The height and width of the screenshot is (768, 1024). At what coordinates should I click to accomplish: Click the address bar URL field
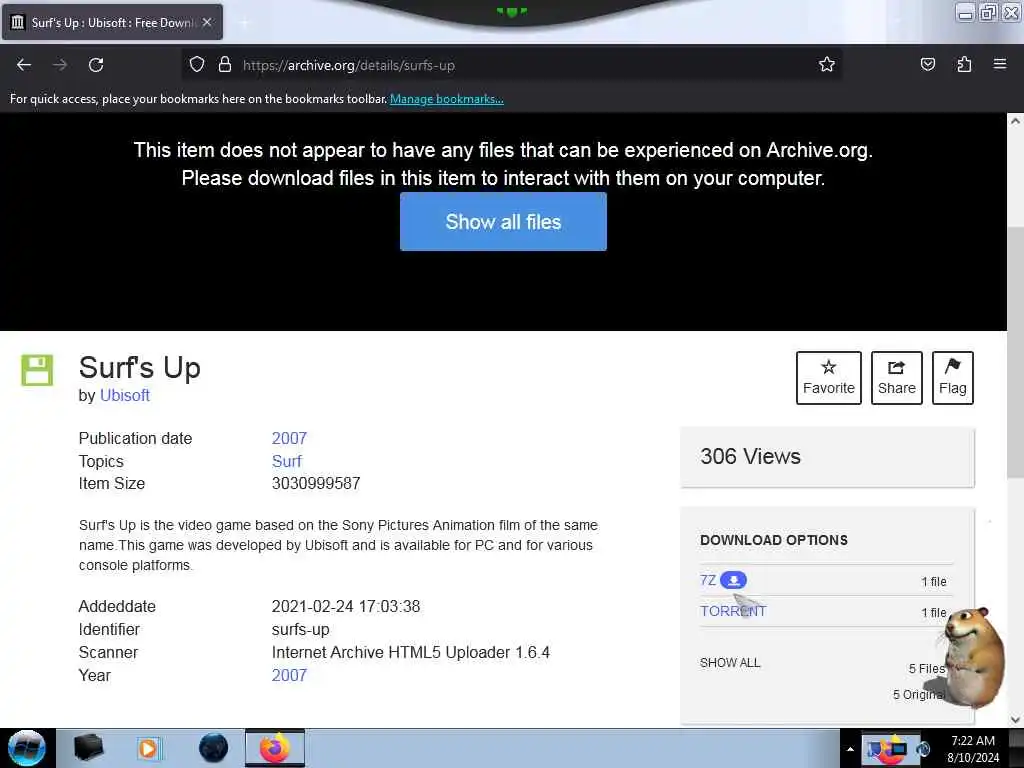click(511, 65)
